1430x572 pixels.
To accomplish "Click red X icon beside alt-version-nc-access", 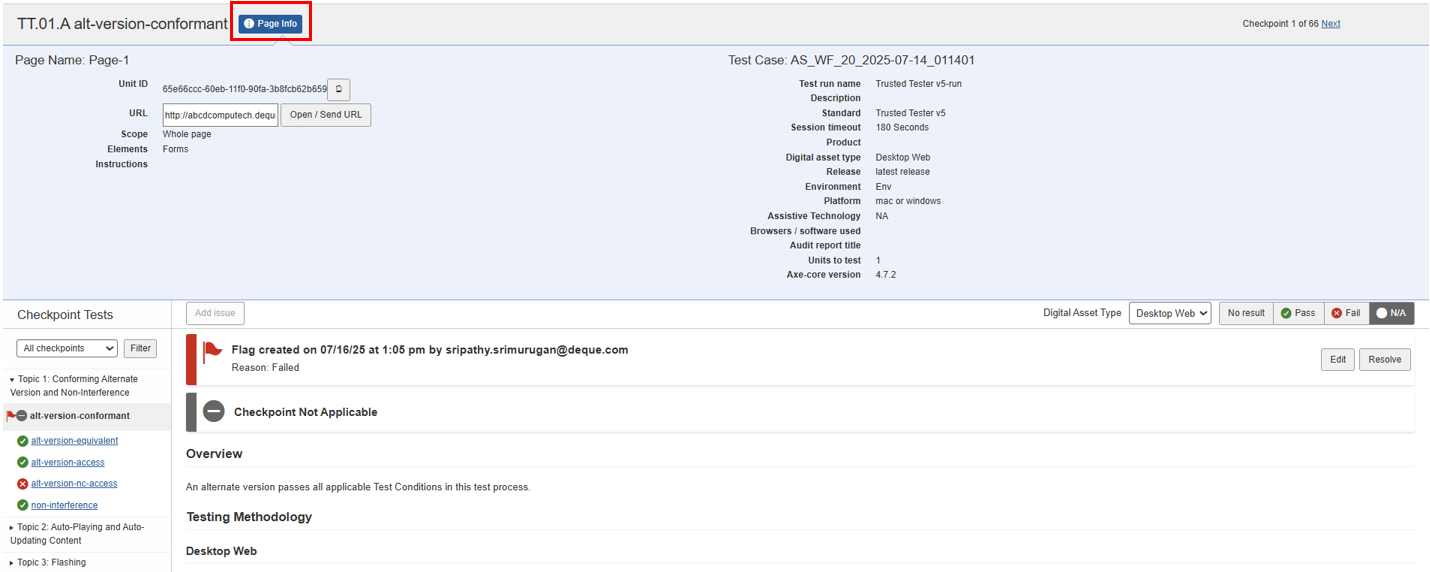I will 23,484.
